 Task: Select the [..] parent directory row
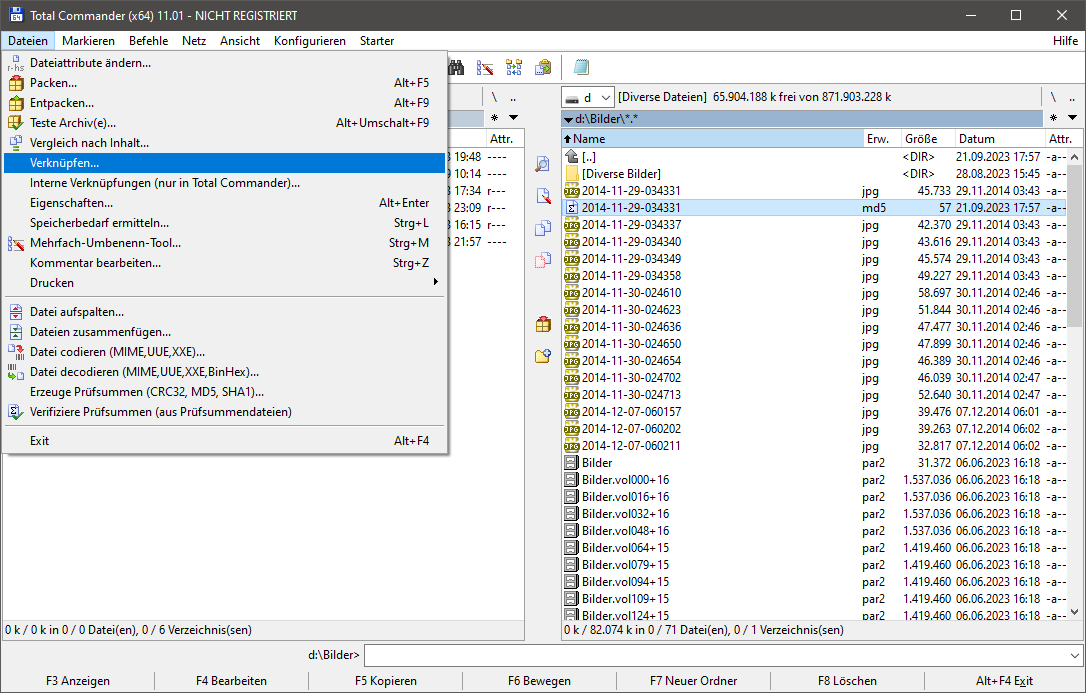(x=815, y=157)
